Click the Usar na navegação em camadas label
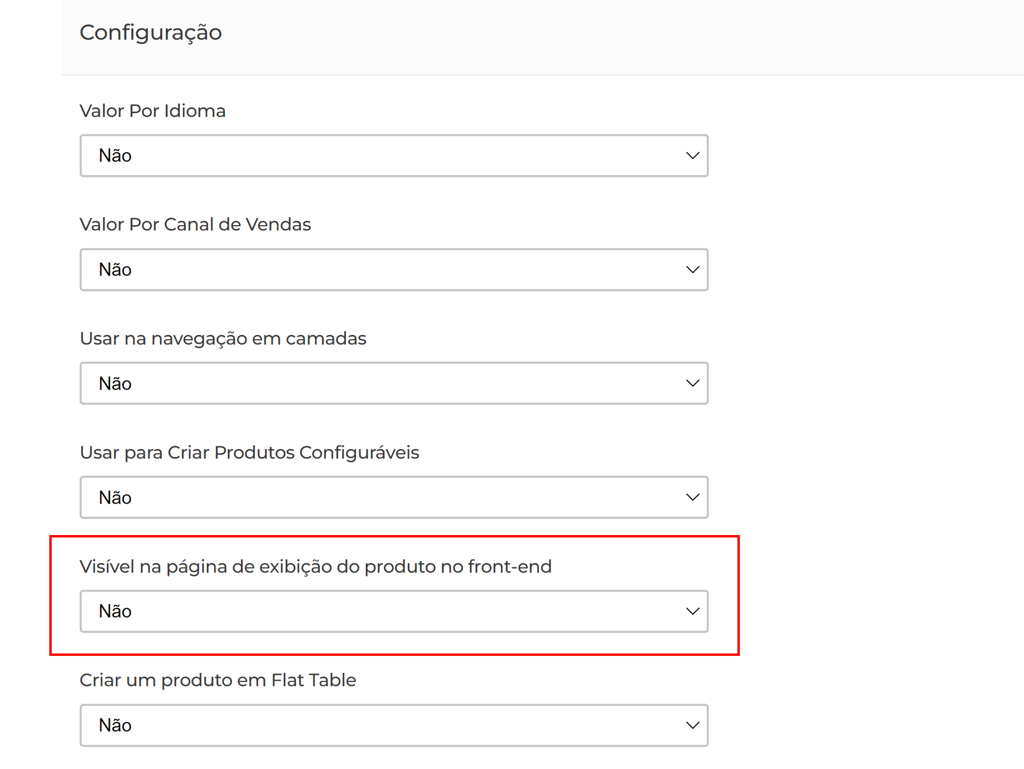This screenshot has height=769, width=1024. tap(223, 339)
